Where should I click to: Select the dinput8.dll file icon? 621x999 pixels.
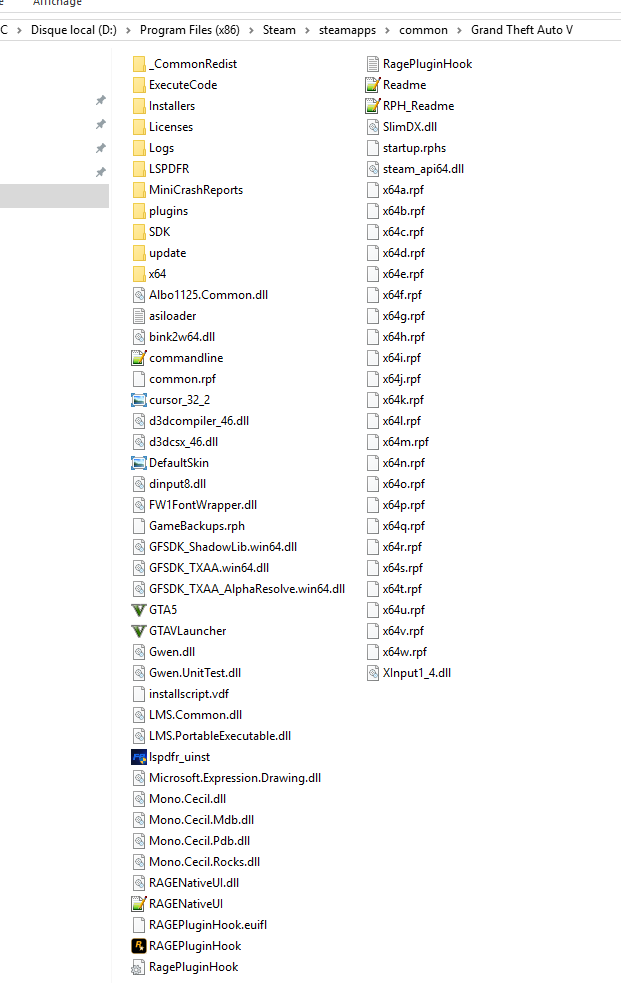tap(138, 484)
